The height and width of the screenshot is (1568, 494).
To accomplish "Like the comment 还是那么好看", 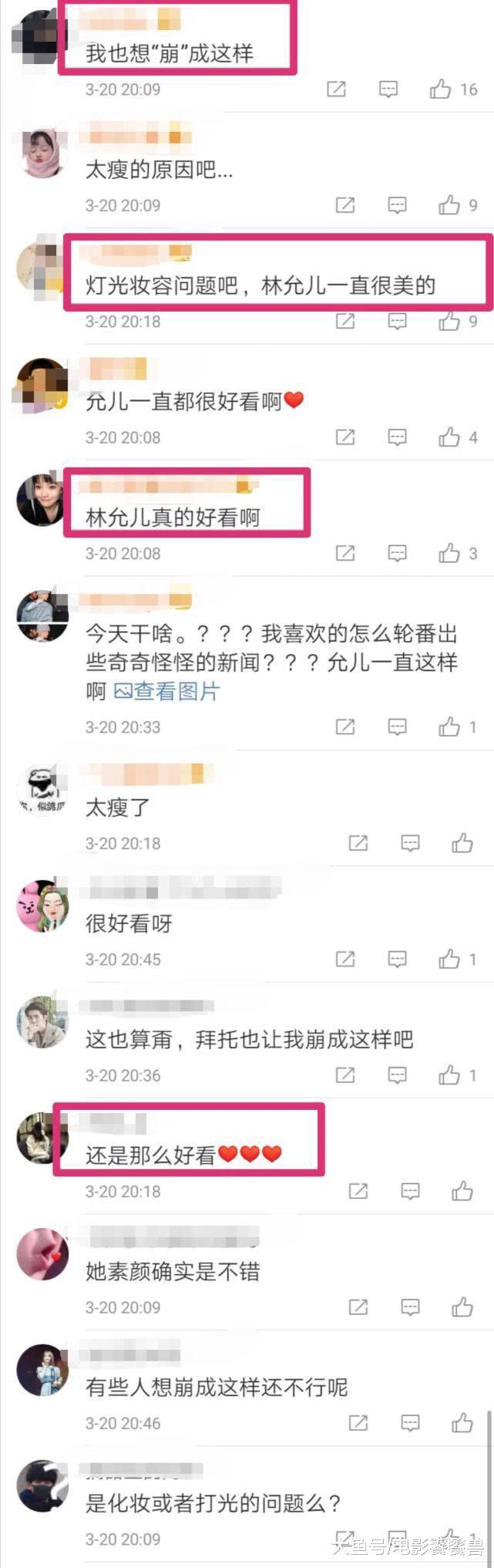I will [462, 1191].
